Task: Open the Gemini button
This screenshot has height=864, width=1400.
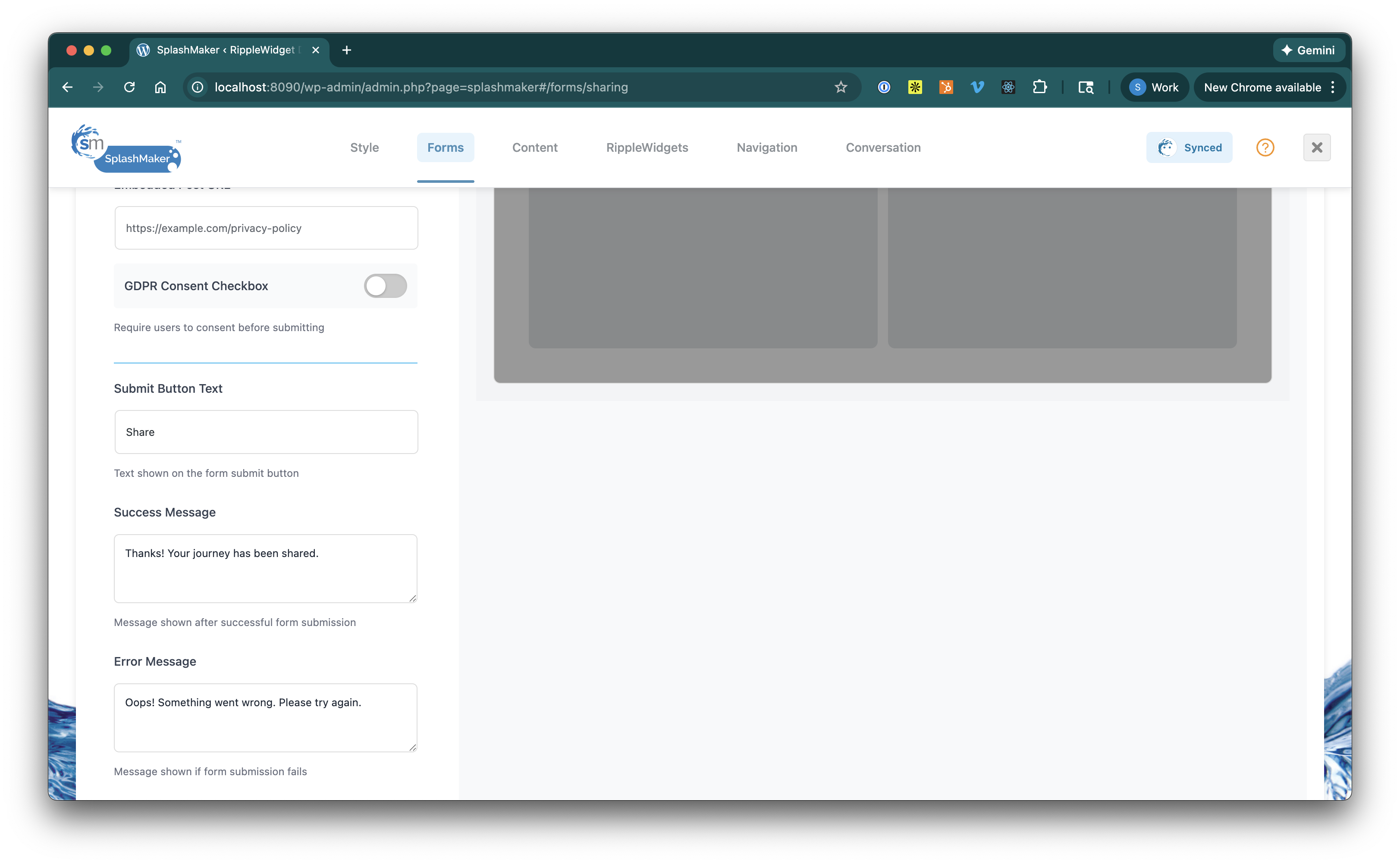Action: coord(1308,50)
